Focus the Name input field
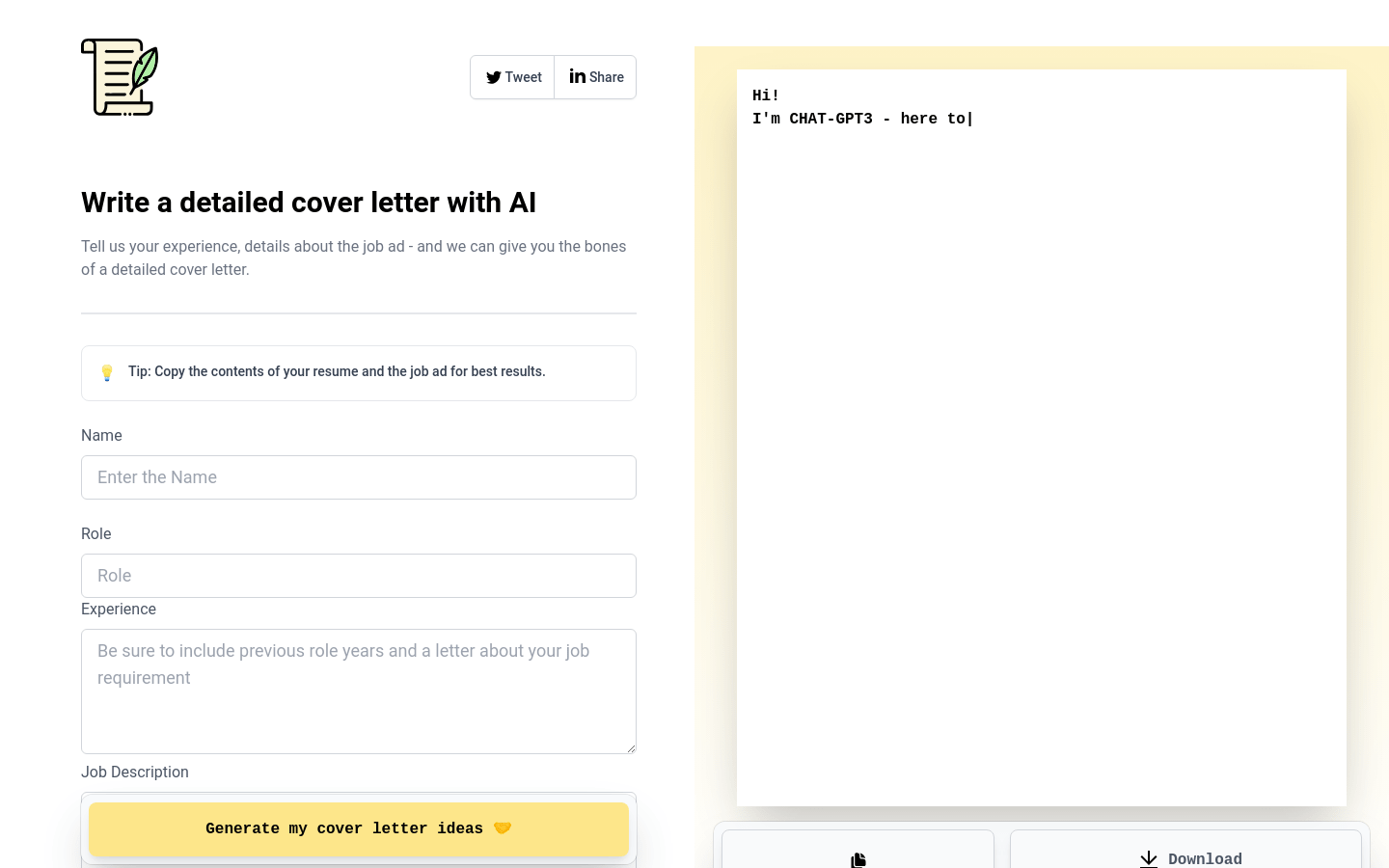 359,477
